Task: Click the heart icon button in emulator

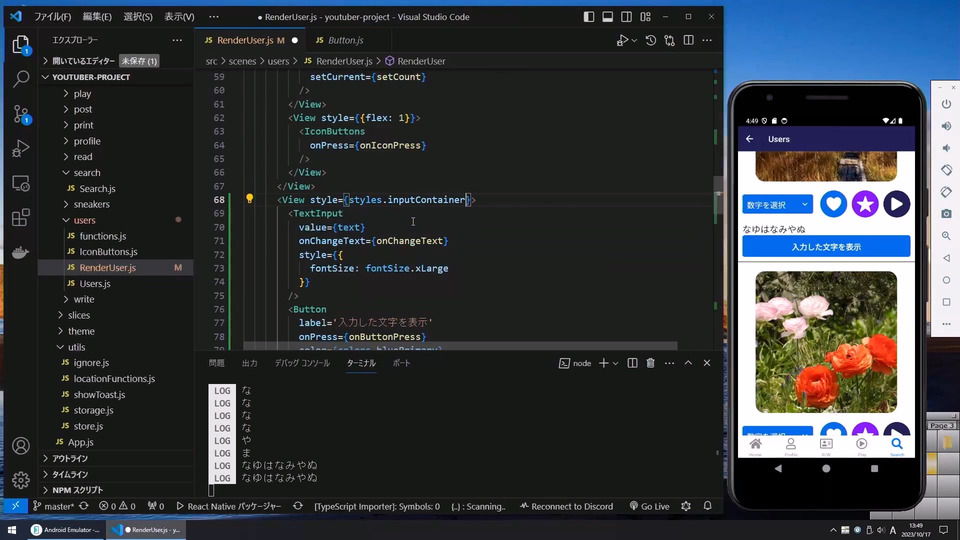Action: point(833,204)
